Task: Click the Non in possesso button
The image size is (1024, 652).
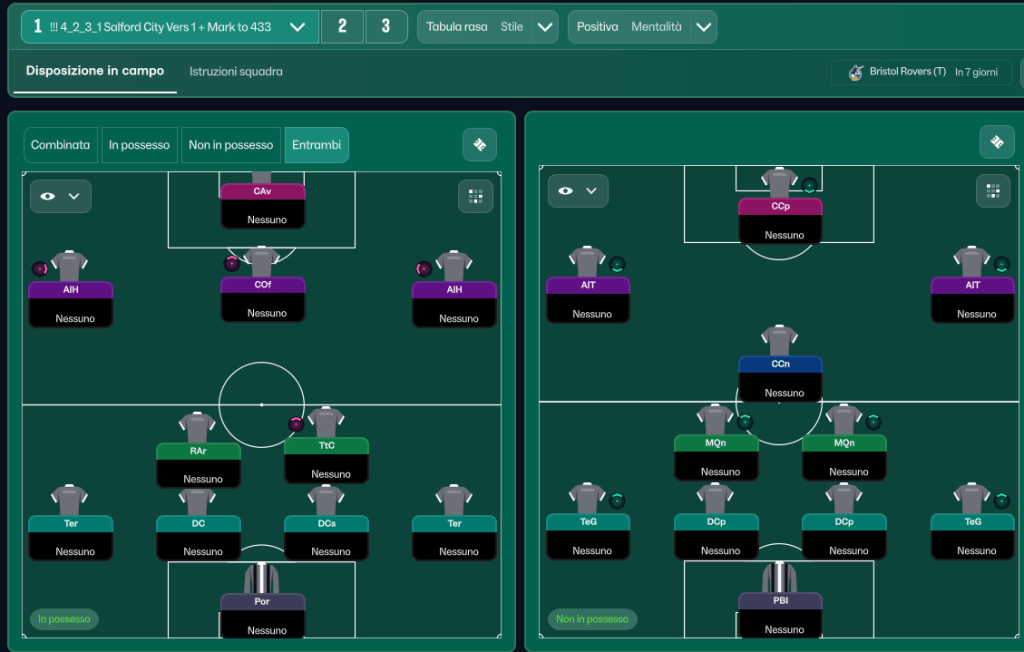Action: click(231, 145)
